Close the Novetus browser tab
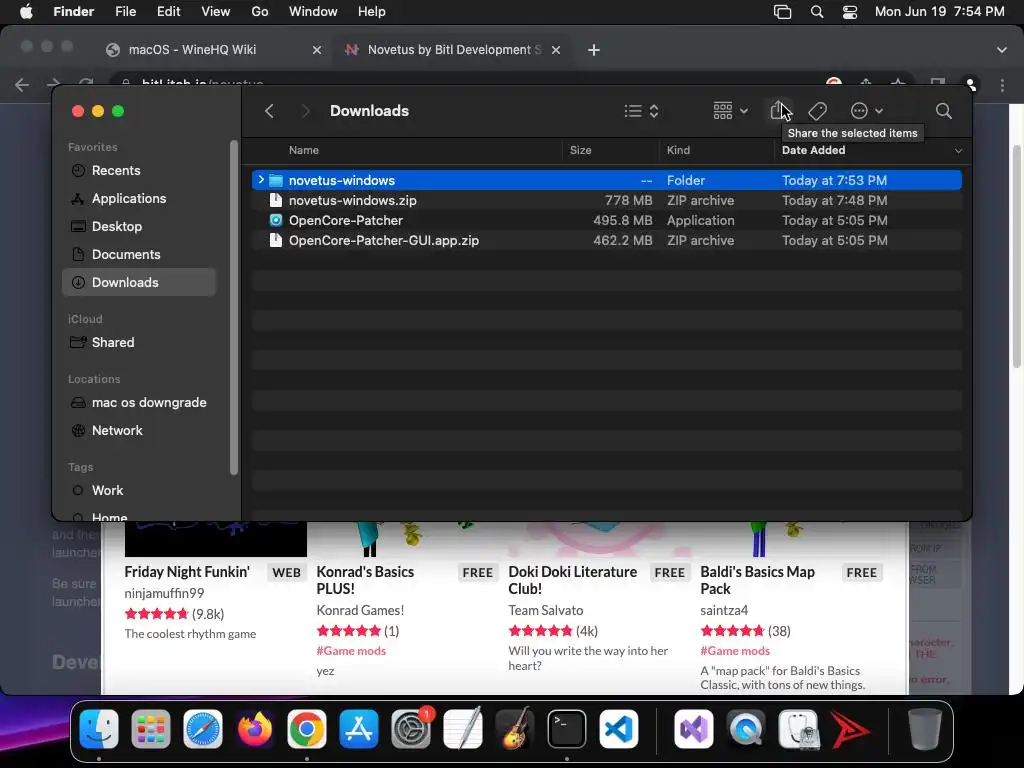This screenshot has height=768, width=1024. point(556,50)
